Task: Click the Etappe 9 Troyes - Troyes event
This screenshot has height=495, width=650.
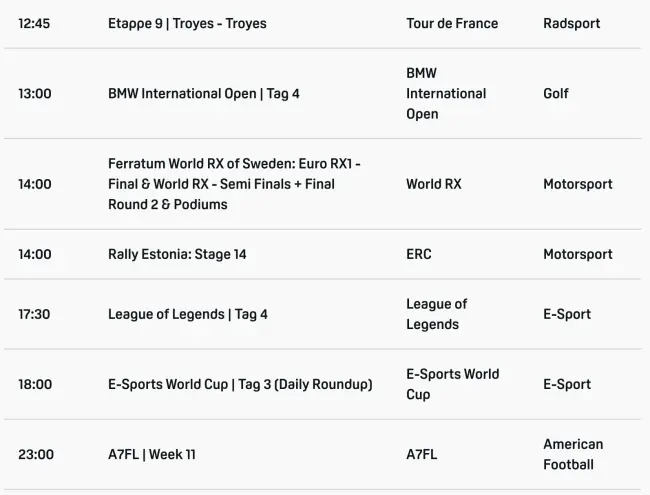Action: point(187,23)
